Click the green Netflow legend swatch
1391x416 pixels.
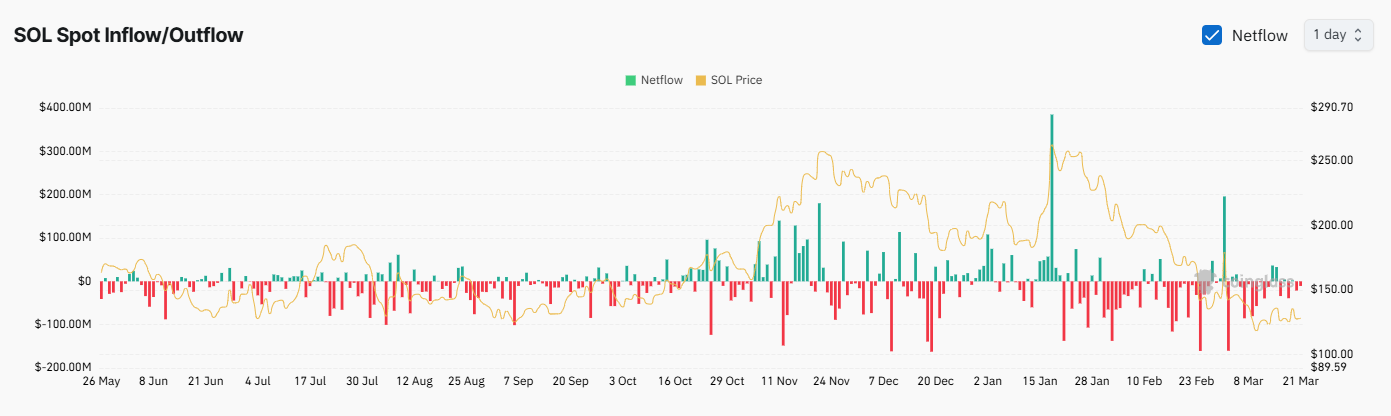pyautogui.click(x=631, y=80)
